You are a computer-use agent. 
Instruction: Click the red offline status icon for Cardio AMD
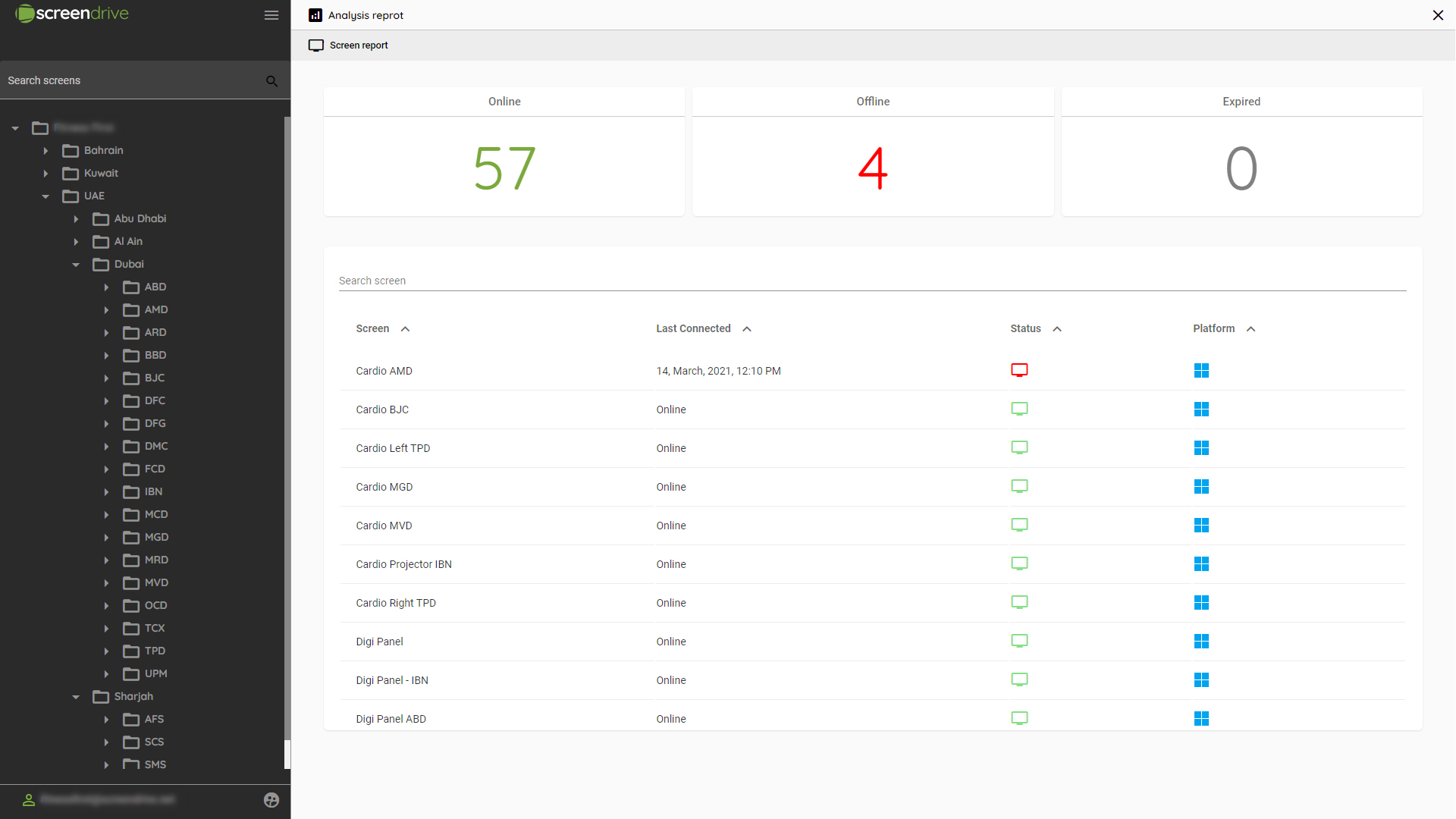(x=1019, y=370)
